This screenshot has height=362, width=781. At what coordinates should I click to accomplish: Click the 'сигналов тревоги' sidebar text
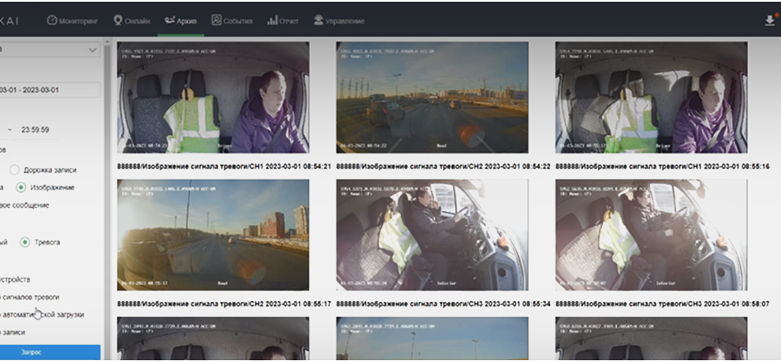30,297
